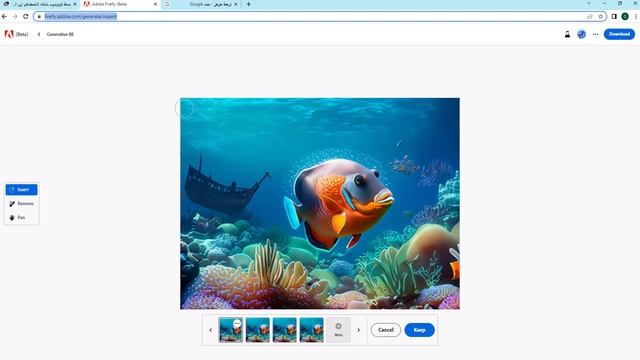Show previous variations with left chevron

(x=211, y=330)
